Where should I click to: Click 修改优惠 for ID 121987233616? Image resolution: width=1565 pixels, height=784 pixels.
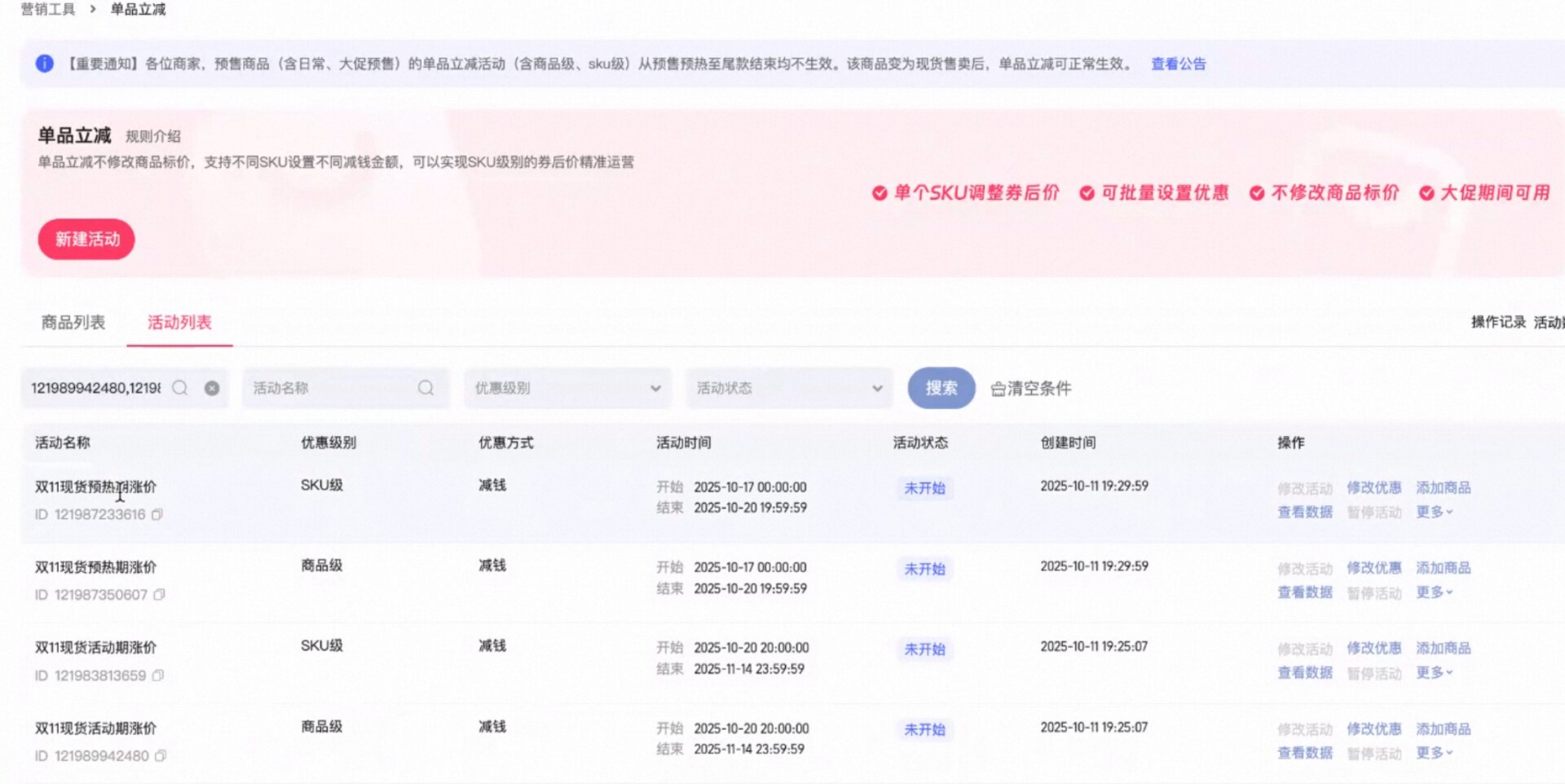click(x=1374, y=487)
